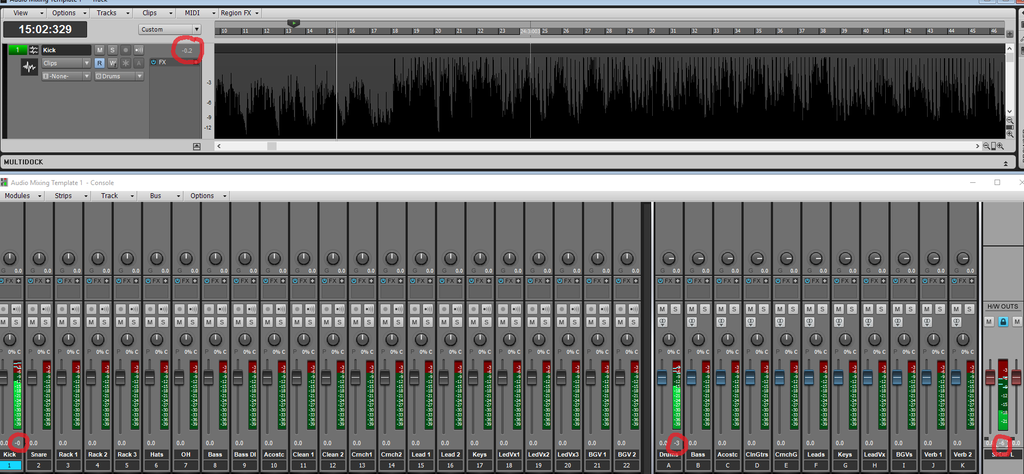Solo the Snare channel in the console
The image size is (1024, 474).
(x=47, y=321)
